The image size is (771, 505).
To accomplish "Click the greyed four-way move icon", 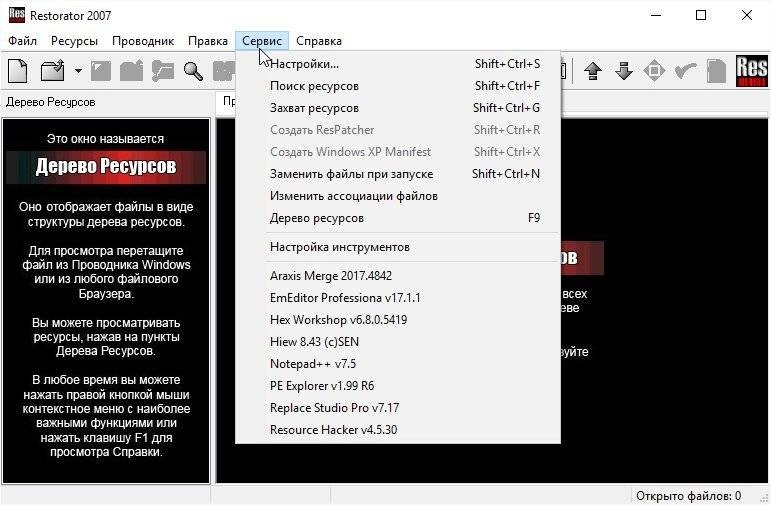I will [654, 71].
